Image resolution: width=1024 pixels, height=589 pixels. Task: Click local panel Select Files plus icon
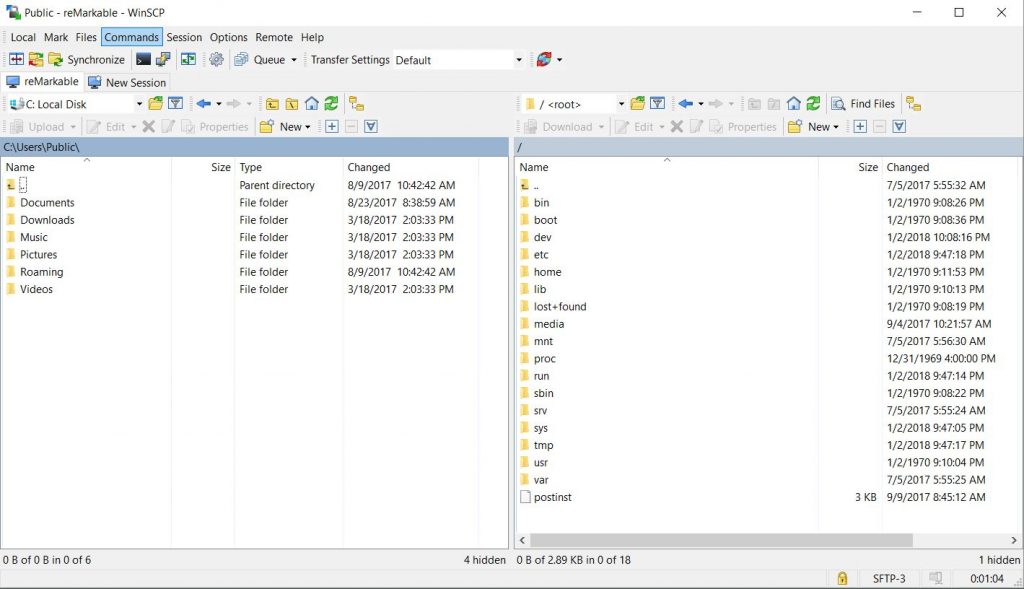click(332, 127)
